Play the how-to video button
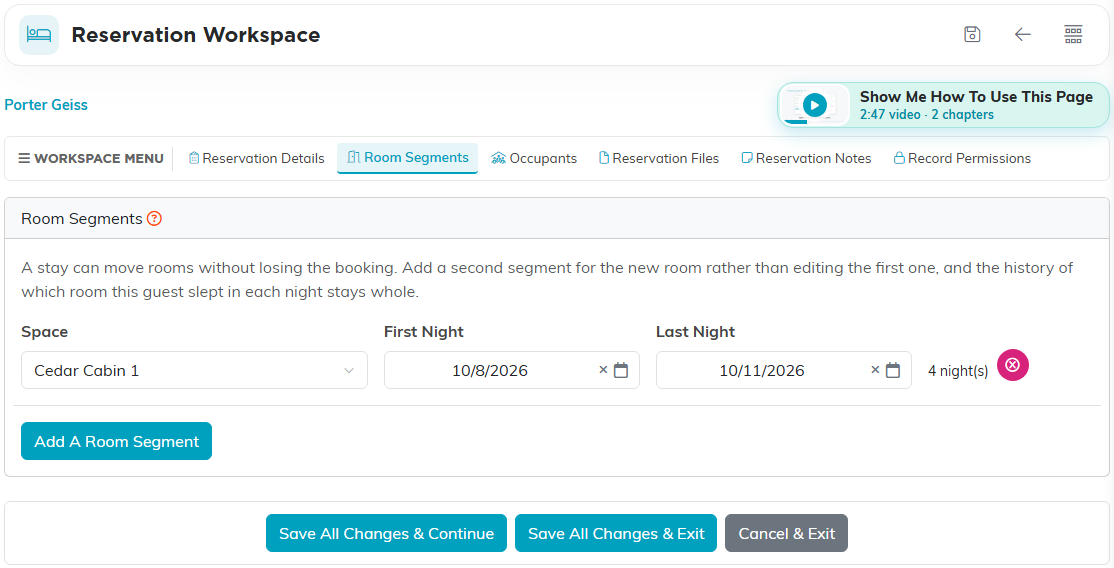Image resolution: width=1114 pixels, height=568 pixels. point(815,105)
